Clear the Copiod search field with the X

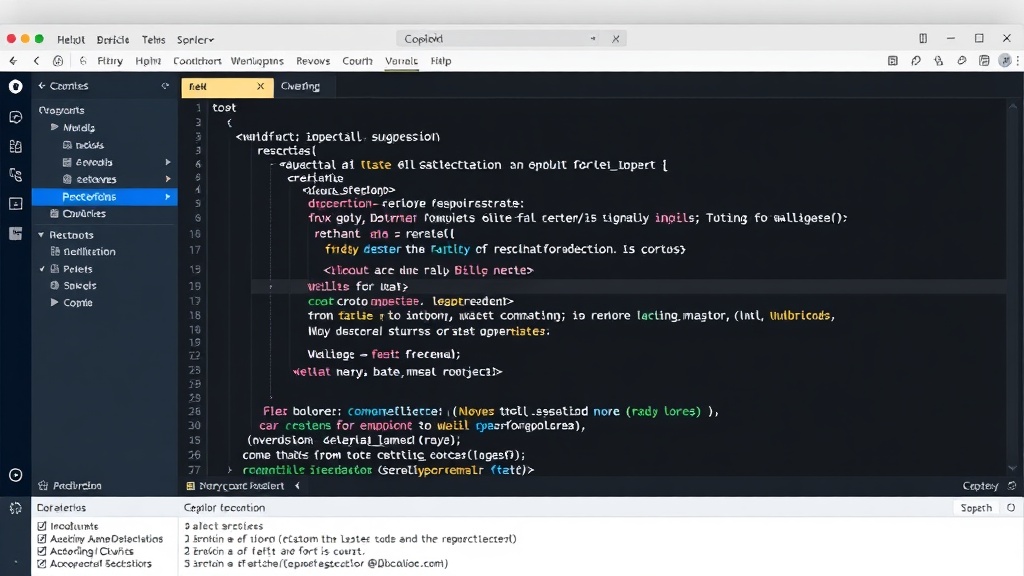tap(615, 39)
